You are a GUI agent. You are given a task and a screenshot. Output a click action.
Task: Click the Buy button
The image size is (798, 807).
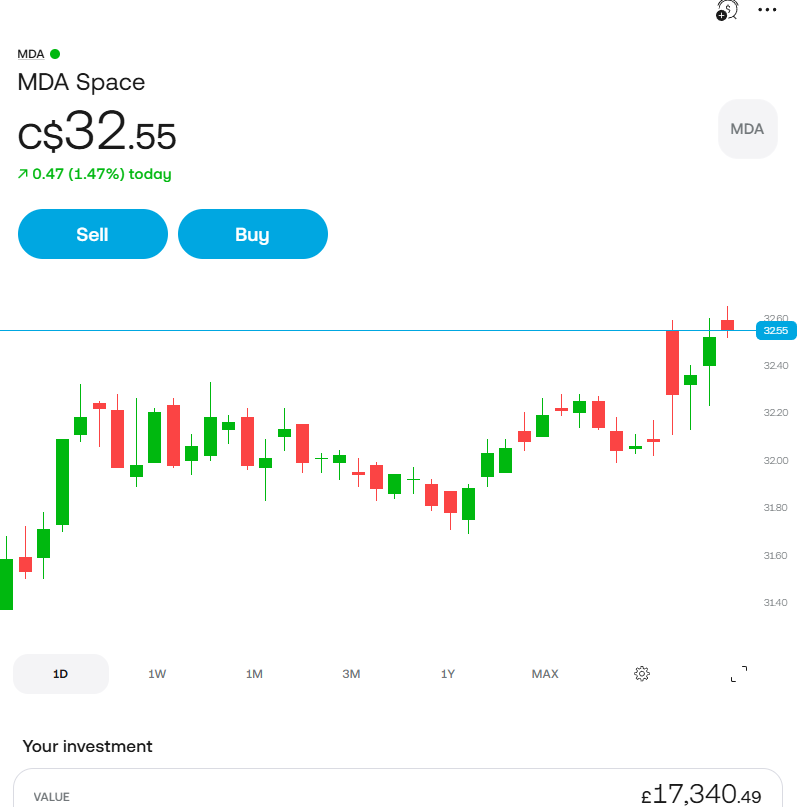tap(253, 234)
